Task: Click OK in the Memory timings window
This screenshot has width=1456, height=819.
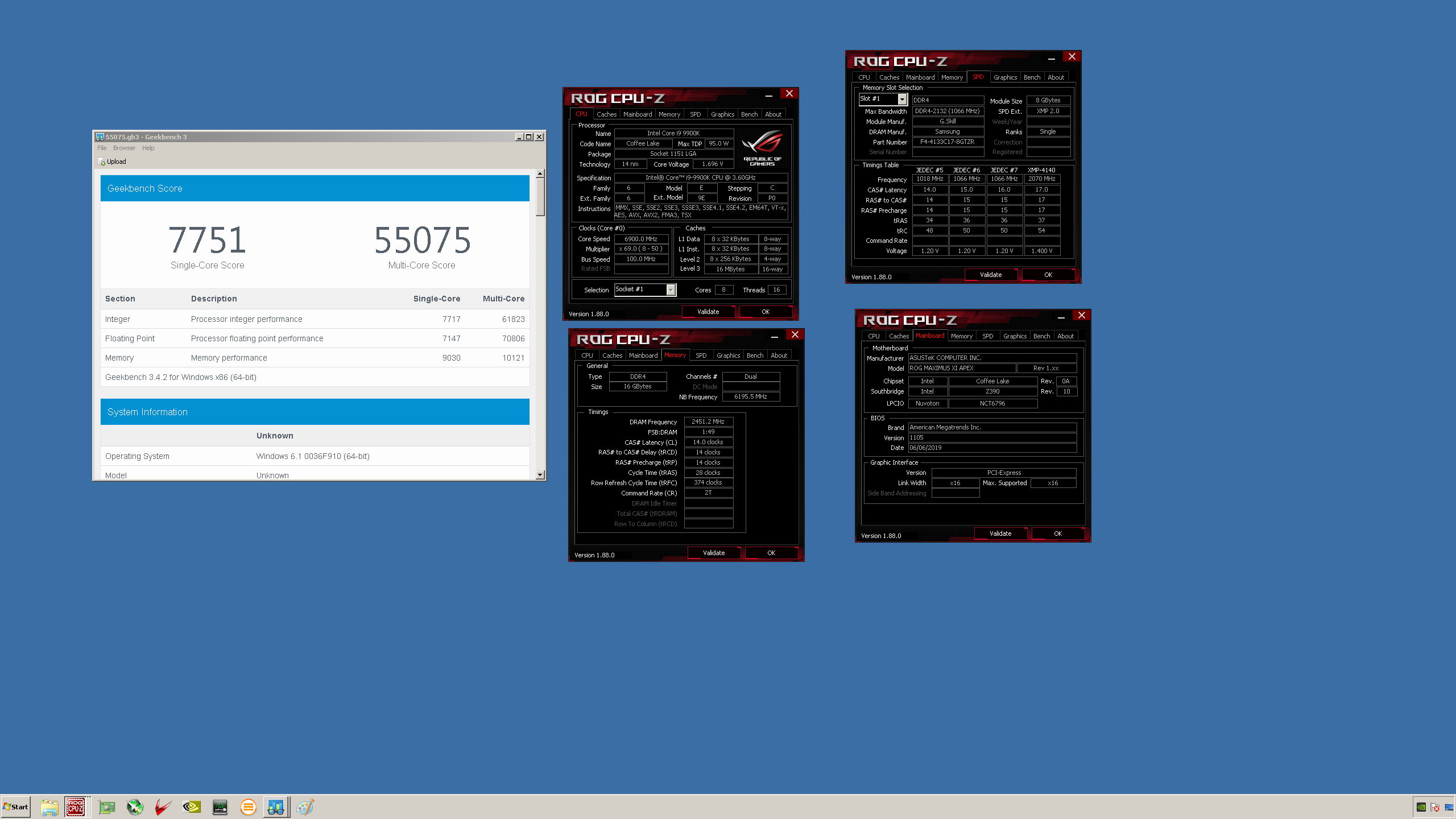Action: [771, 553]
